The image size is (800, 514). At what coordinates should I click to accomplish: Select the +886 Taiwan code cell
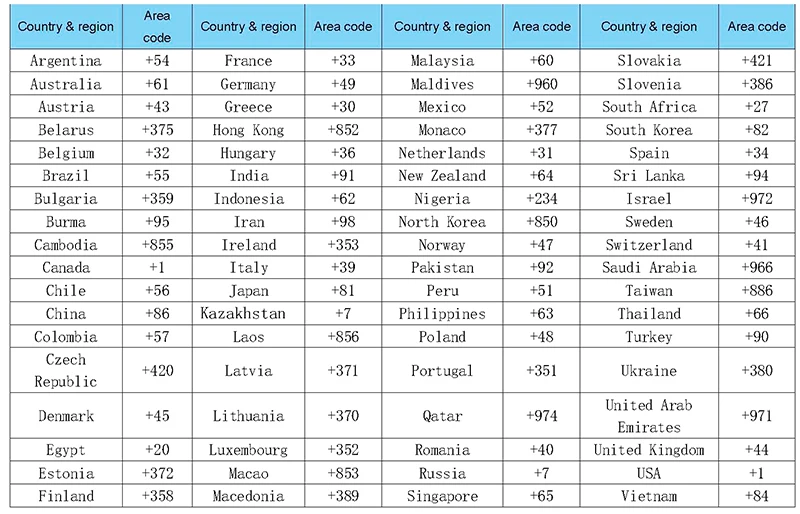(757, 290)
